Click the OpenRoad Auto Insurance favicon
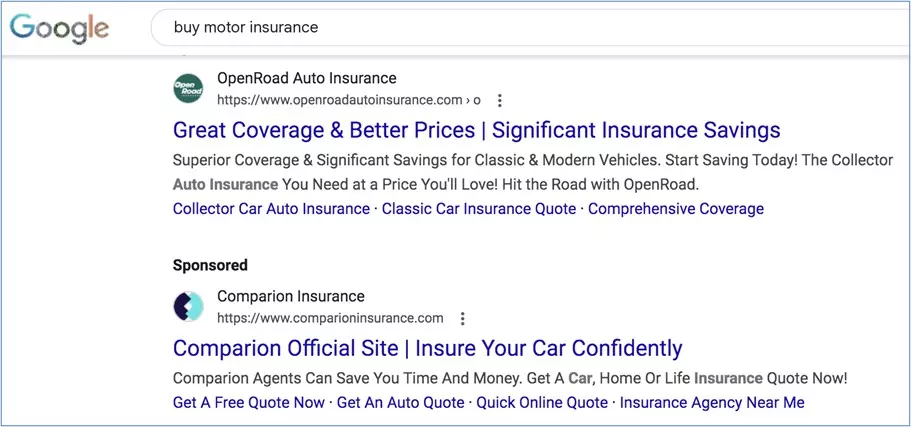Viewport: 911px width, 427px height. coord(188,89)
